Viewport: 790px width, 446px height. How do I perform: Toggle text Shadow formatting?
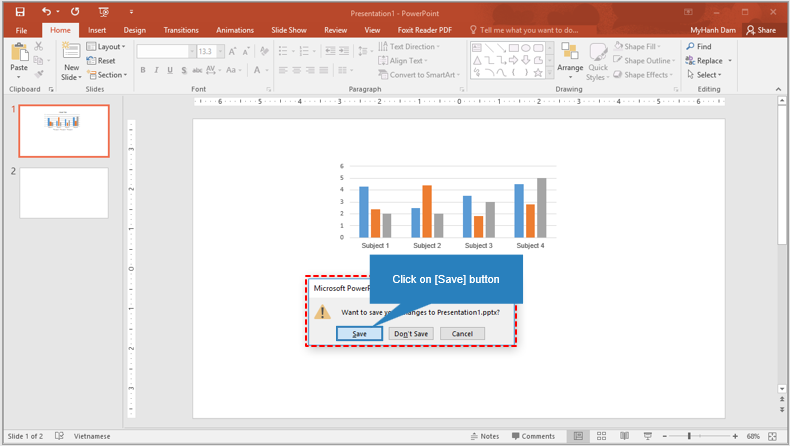(x=184, y=70)
